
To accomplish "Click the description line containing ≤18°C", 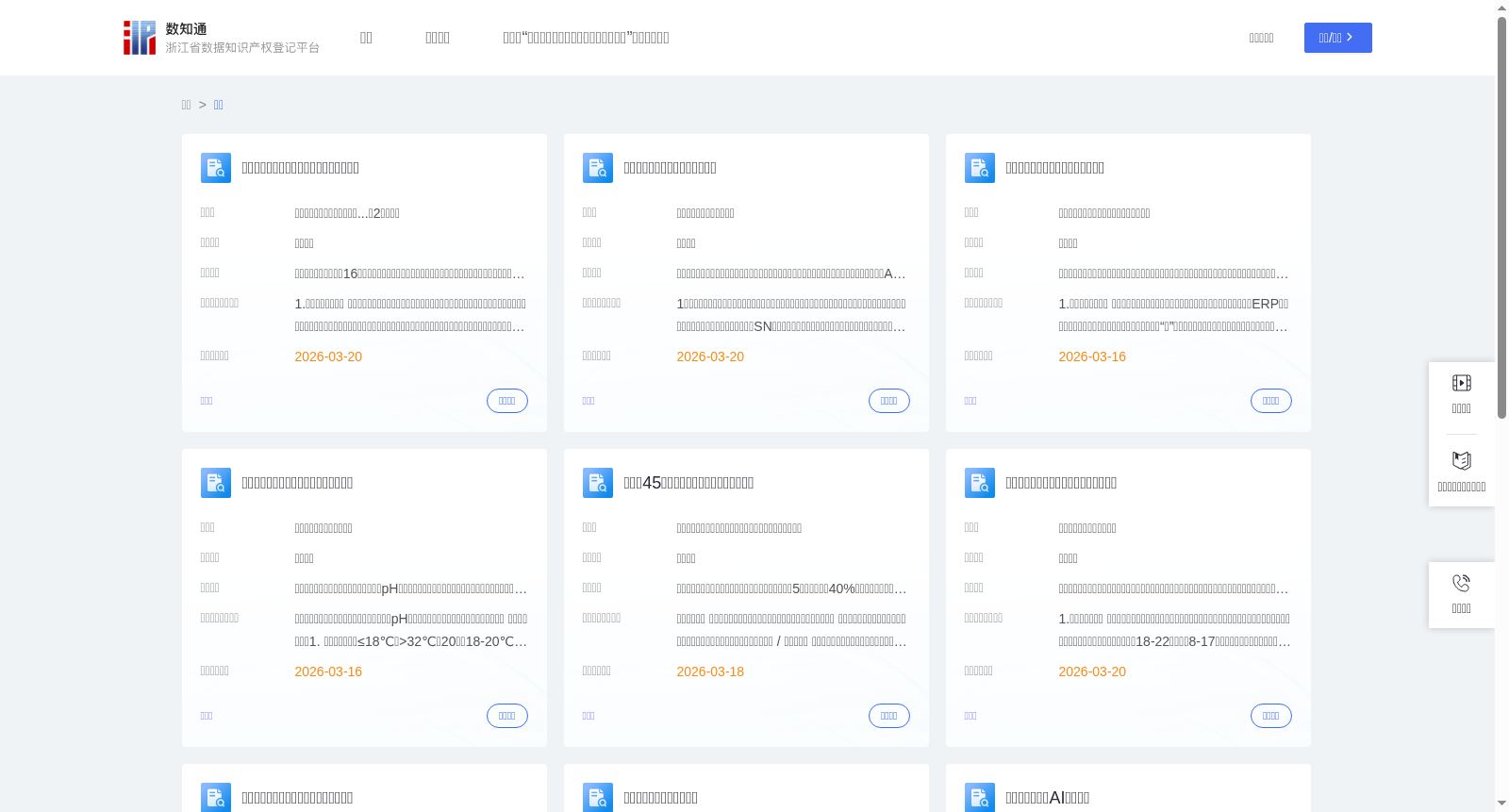I will pyautogui.click(x=410, y=641).
